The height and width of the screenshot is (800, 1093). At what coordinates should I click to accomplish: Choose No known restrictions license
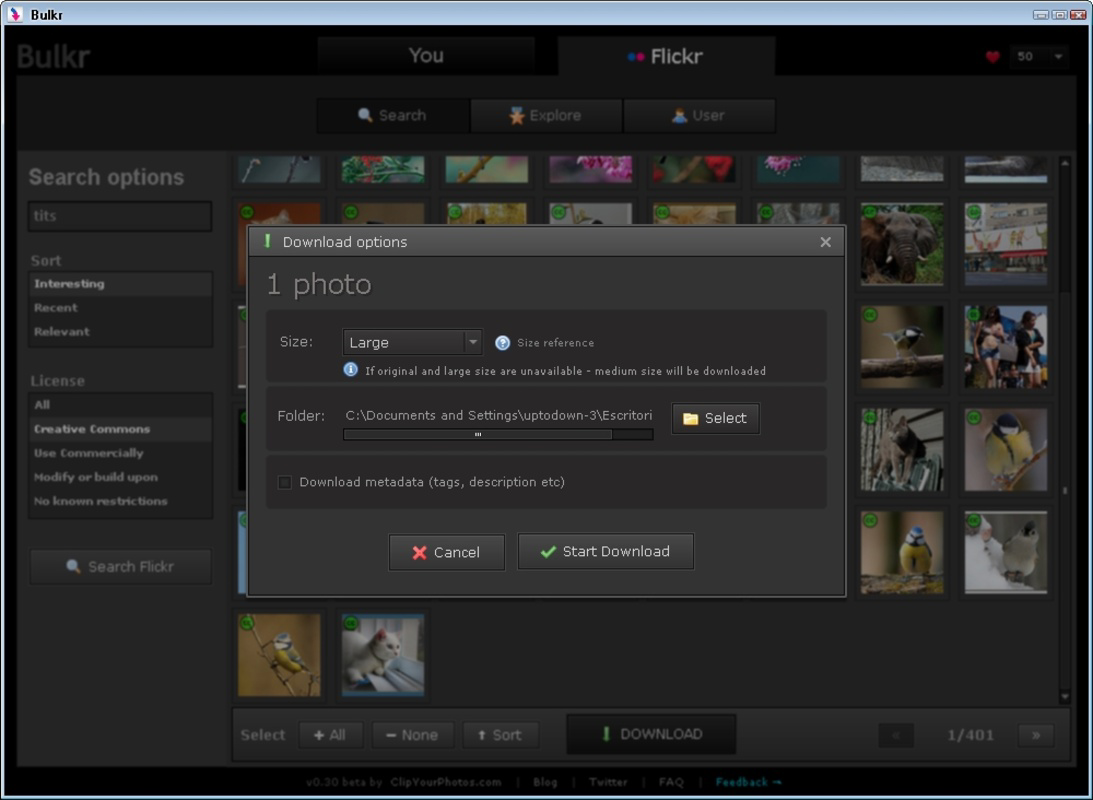click(120, 501)
